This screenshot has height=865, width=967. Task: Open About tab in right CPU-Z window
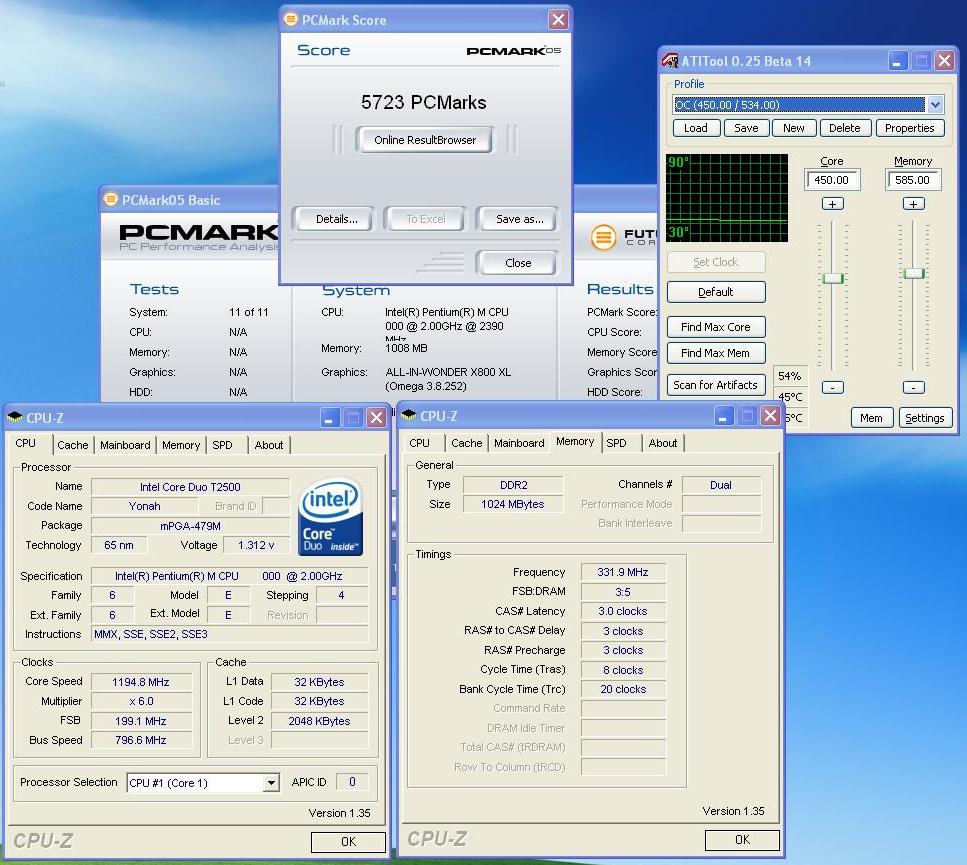coord(663,443)
